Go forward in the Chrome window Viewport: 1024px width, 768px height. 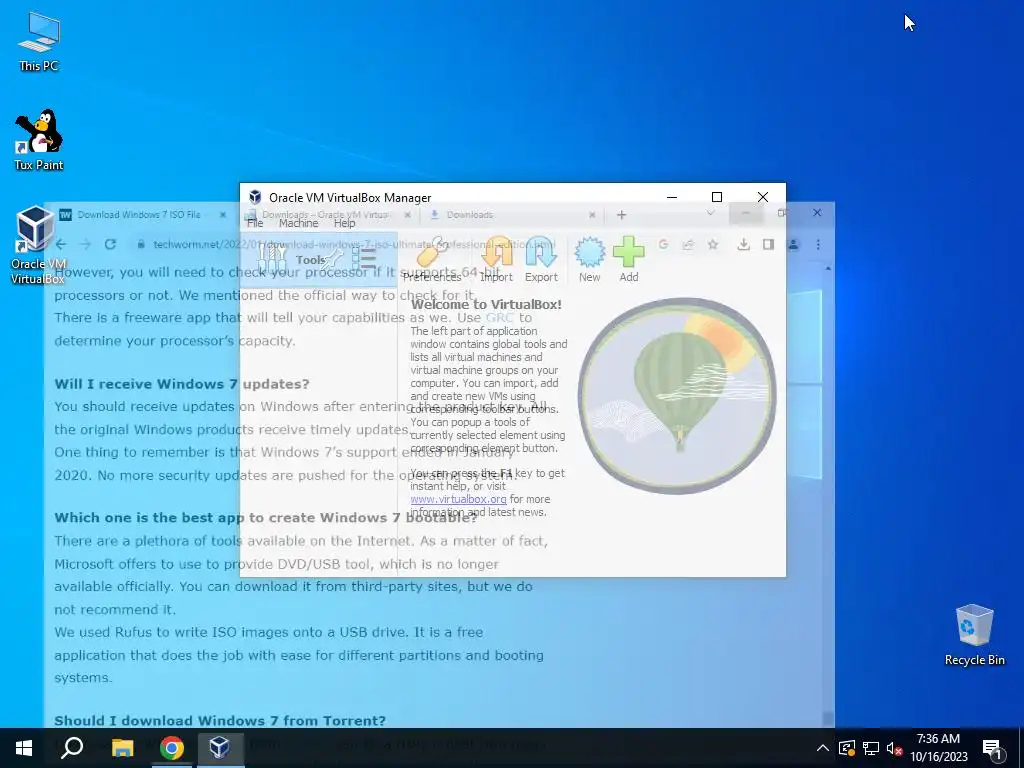[x=86, y=244]
